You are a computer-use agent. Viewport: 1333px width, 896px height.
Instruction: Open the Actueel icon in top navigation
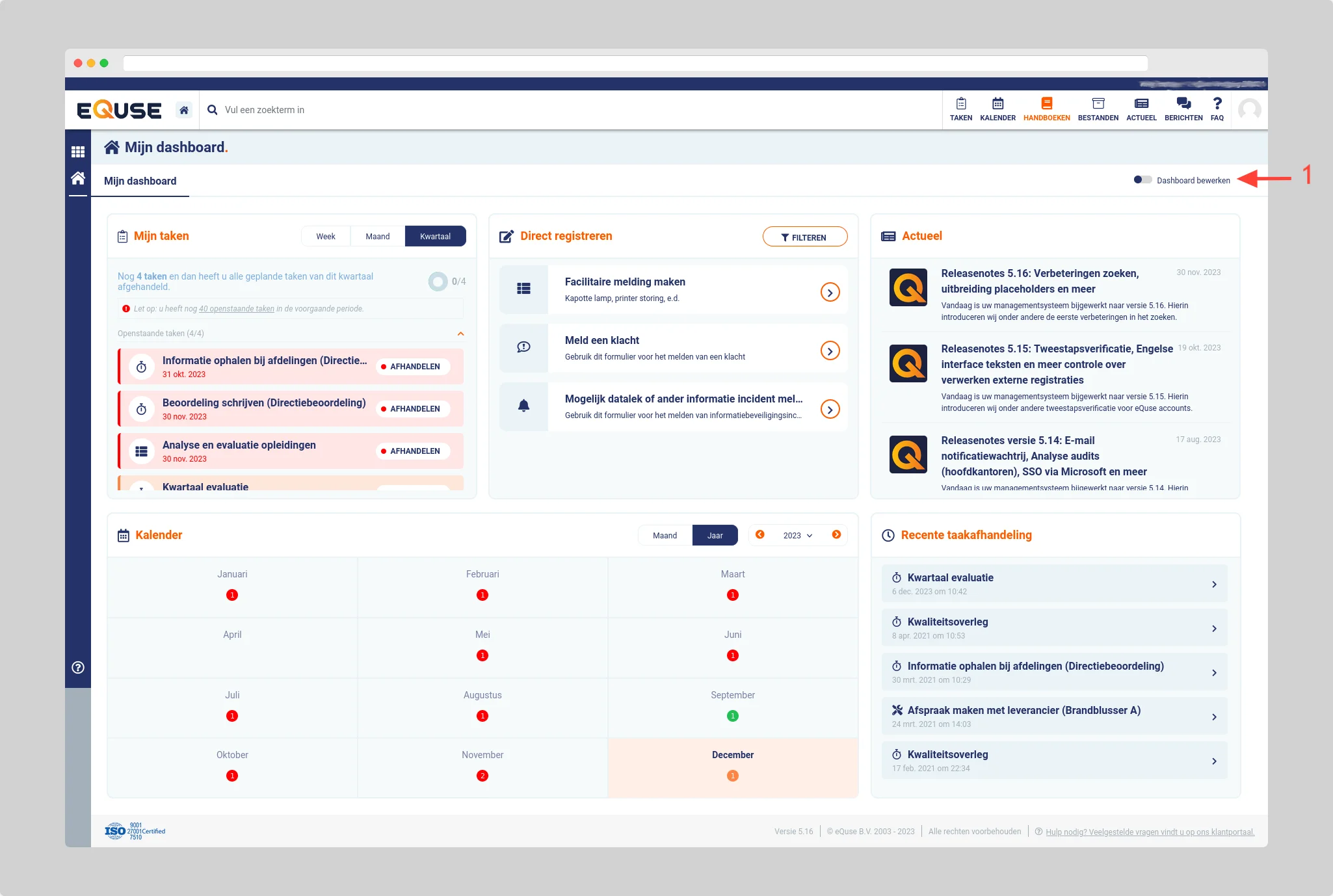(x=1141, y=109)
